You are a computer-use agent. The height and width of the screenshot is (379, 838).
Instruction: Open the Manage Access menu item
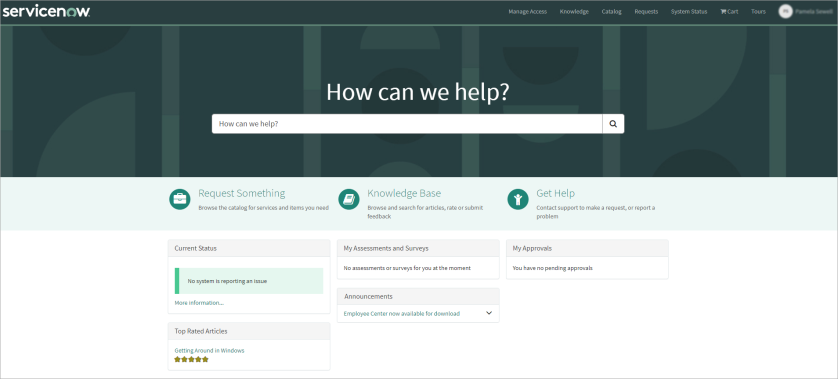click(527, 11)
